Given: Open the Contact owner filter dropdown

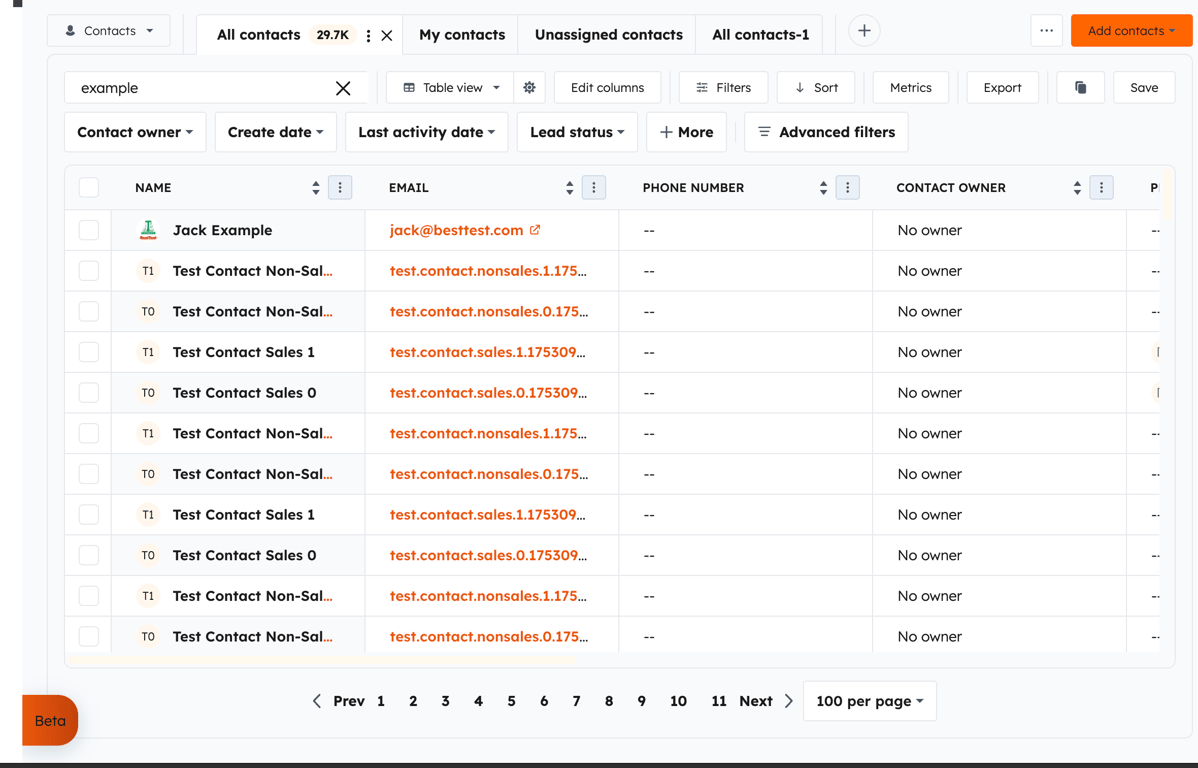Looking at the screenshot, I should click(135, 131).
